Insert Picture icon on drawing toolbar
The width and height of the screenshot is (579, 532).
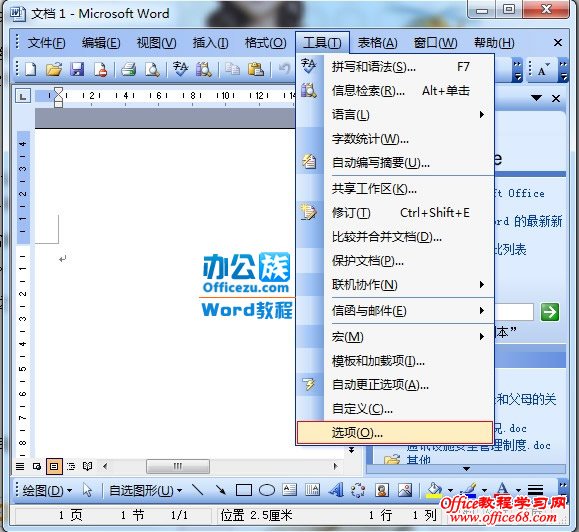pos(405,490)
